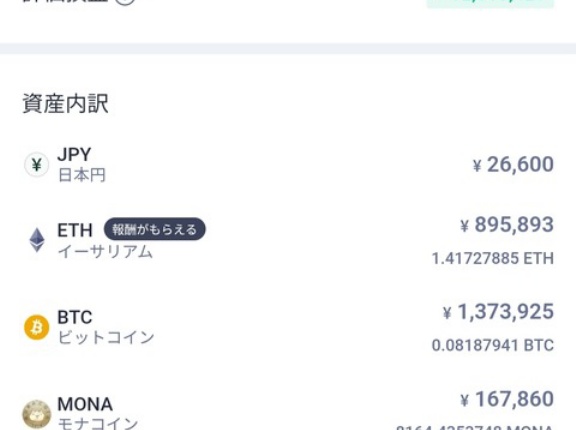The width and height of the screenshot is (576, 430).
Task: Tap the Monacoin cat icon
Action: pos(36,414)
